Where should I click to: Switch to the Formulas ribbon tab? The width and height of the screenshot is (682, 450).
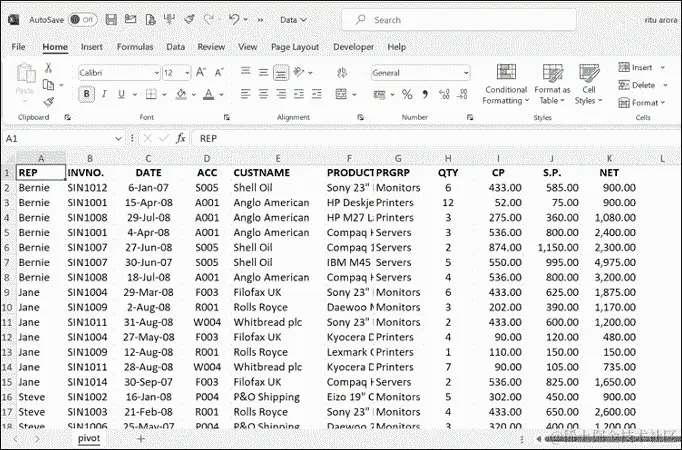[x=135, y=47]
